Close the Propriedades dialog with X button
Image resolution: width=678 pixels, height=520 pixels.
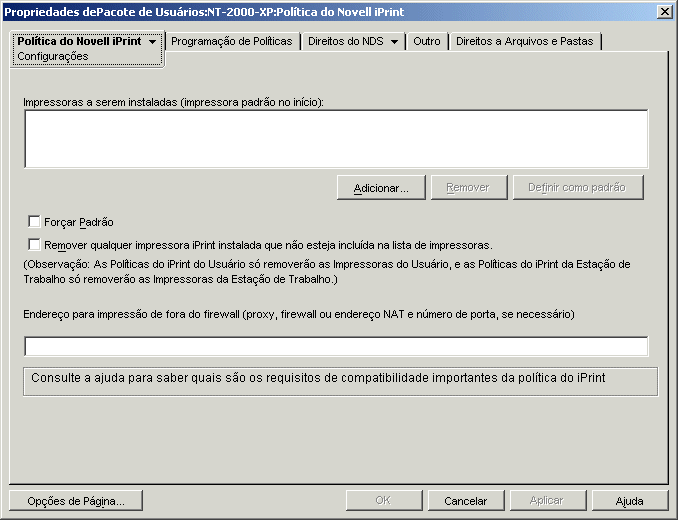coord(664,12)
